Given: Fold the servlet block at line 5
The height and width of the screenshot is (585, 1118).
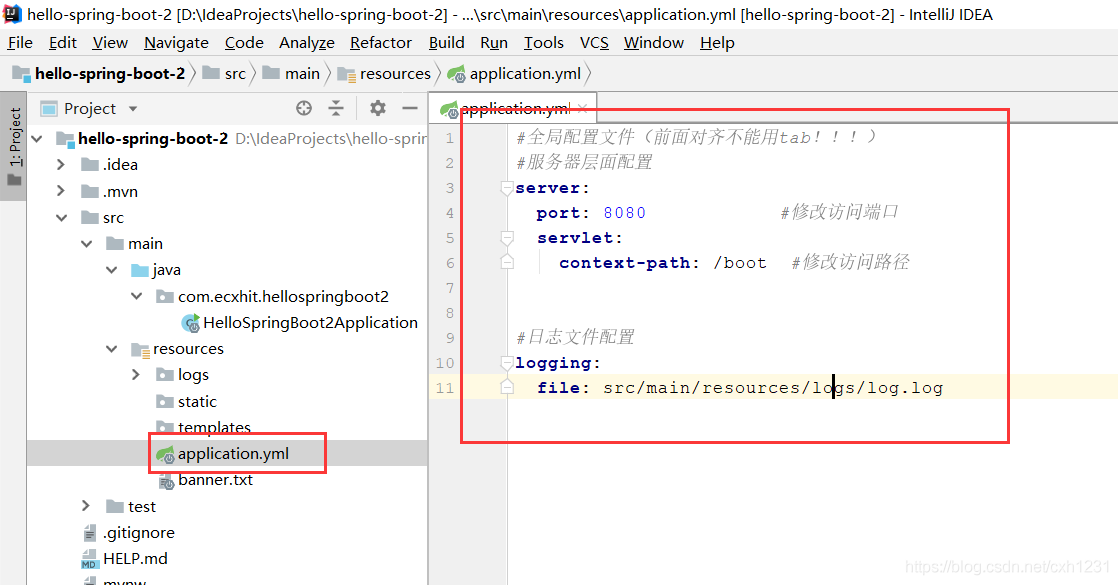Looking at the screenshot, I should [x=507, y=238].
